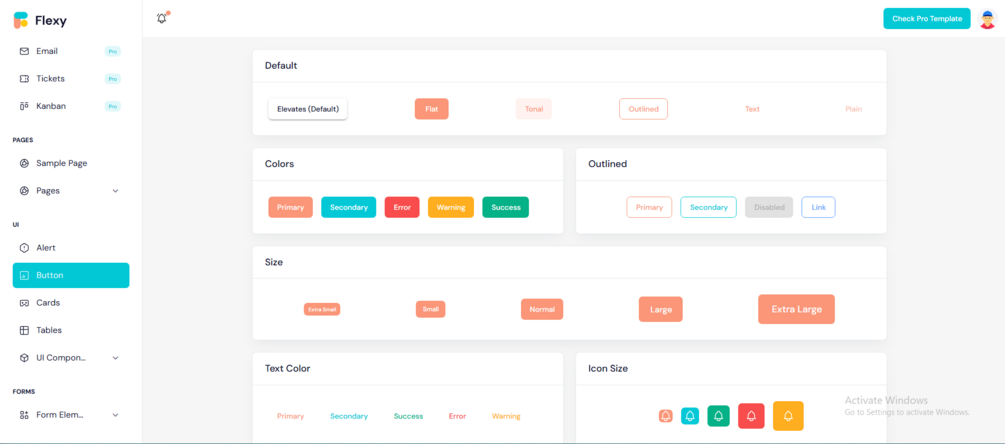Click the Flexy logo icon
This screenshot has height=444, width=1005.
pyautogui.click(x=21, y=20)
